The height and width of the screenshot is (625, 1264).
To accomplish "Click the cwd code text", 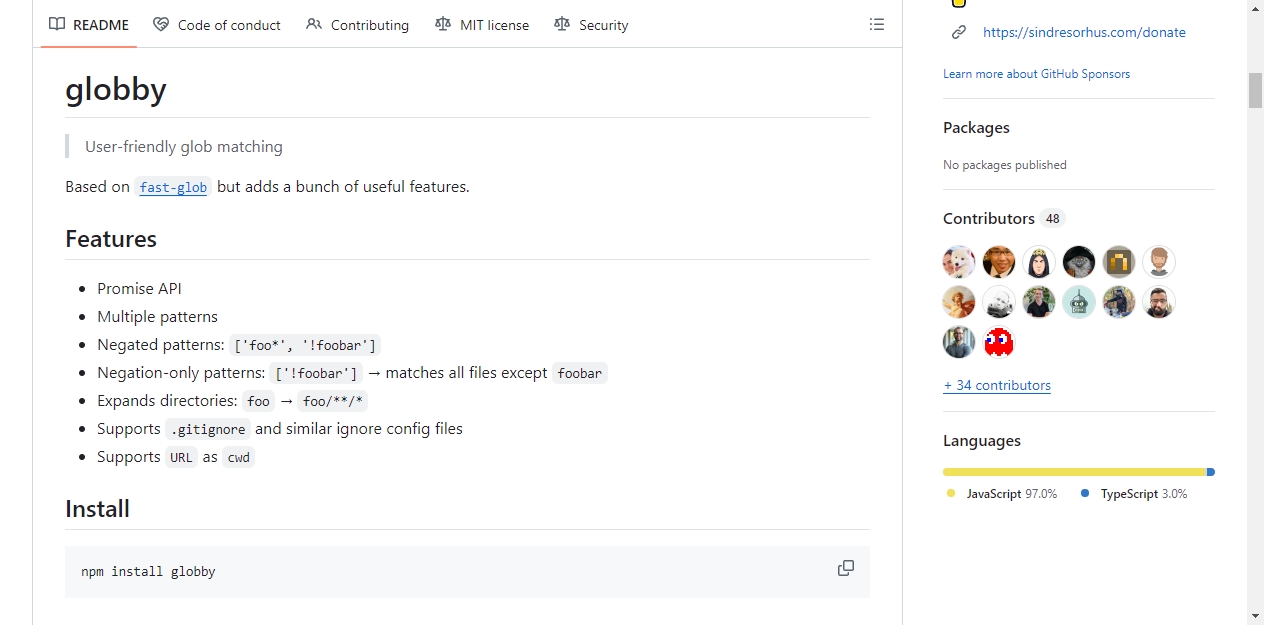I will point(238,458).
